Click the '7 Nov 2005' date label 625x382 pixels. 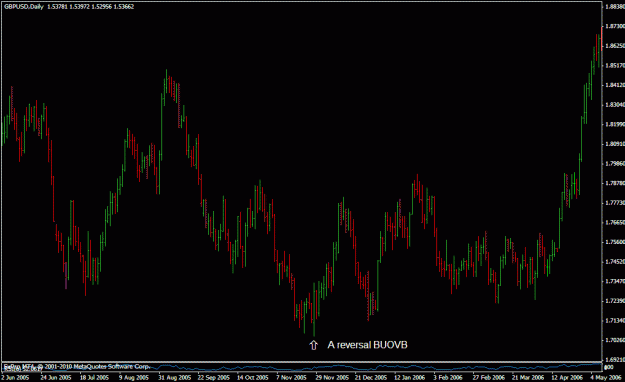(291, 377)
